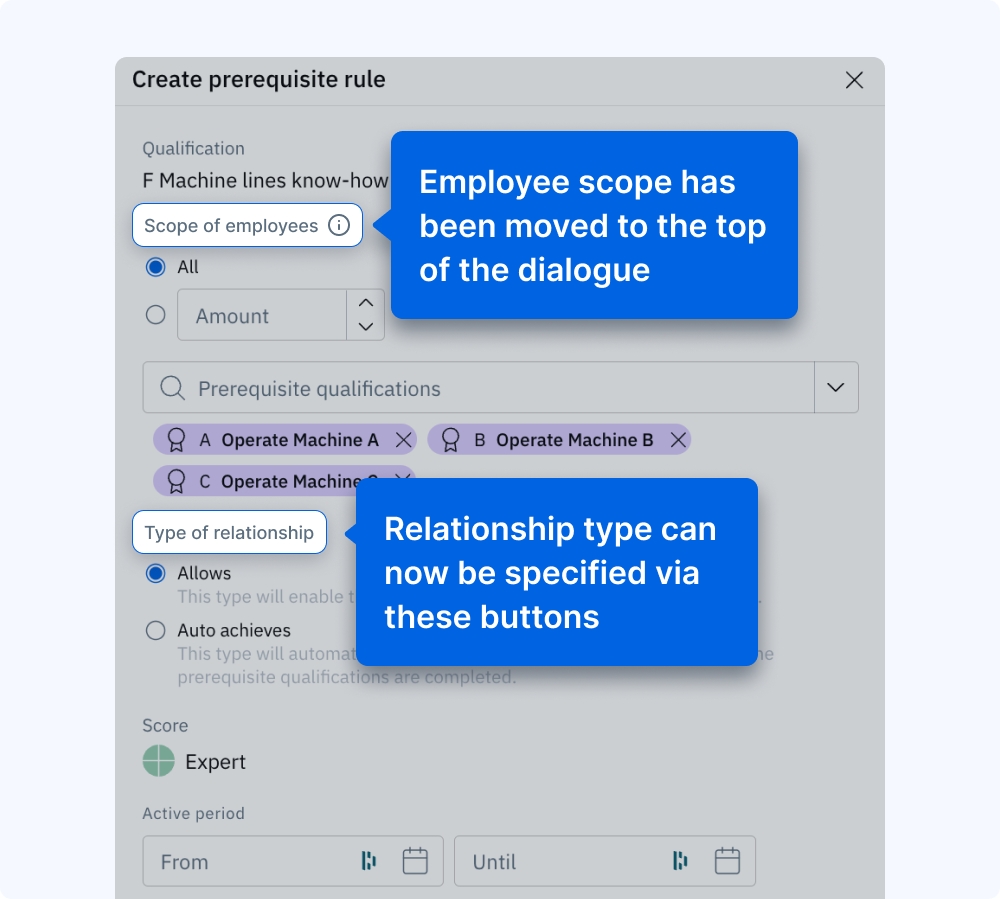Click the info icon beside Scope of employees
Viewport: 1000px width, 899px height.
(339, 226)
